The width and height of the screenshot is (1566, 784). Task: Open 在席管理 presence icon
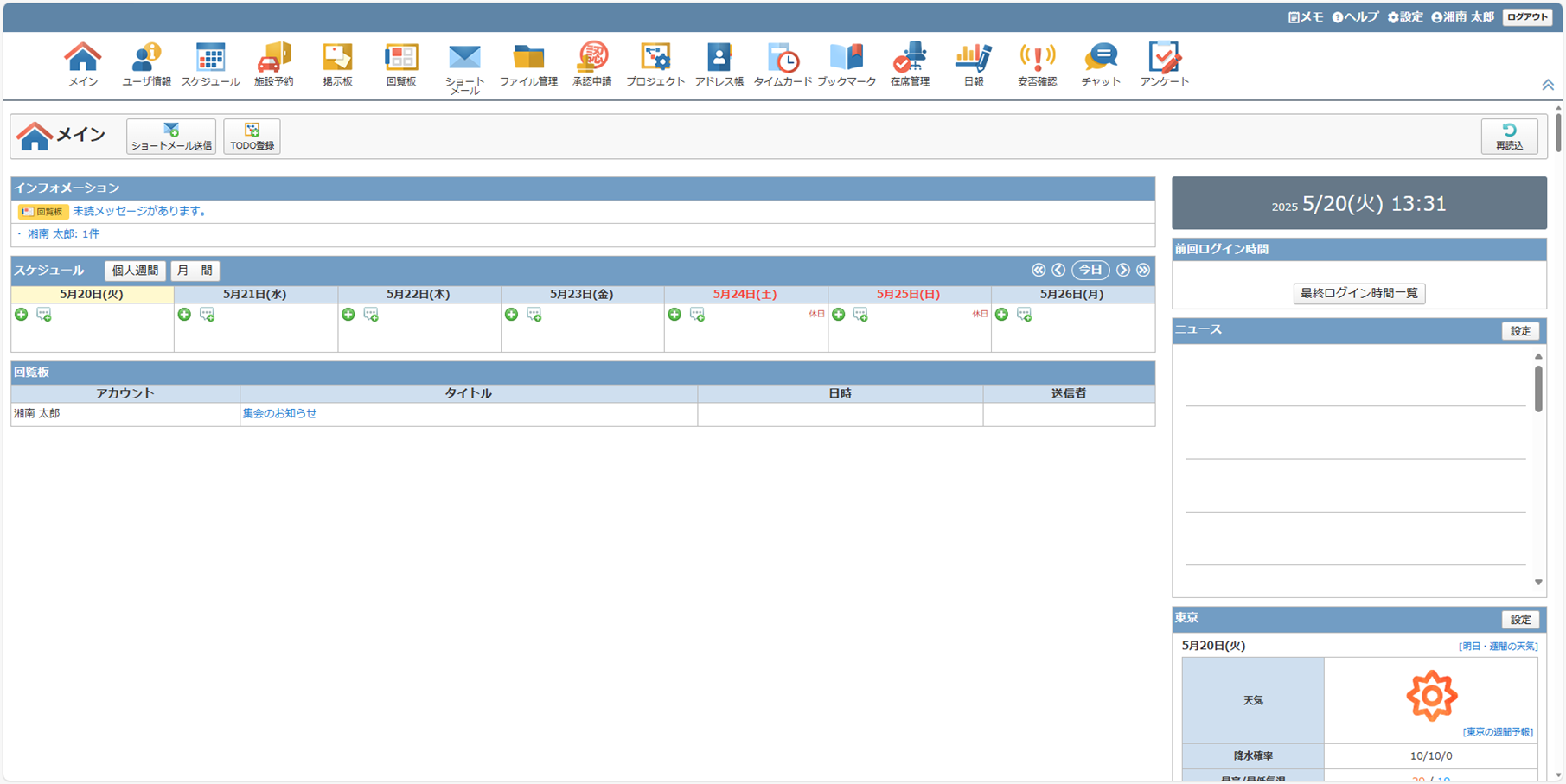[910, 65]
